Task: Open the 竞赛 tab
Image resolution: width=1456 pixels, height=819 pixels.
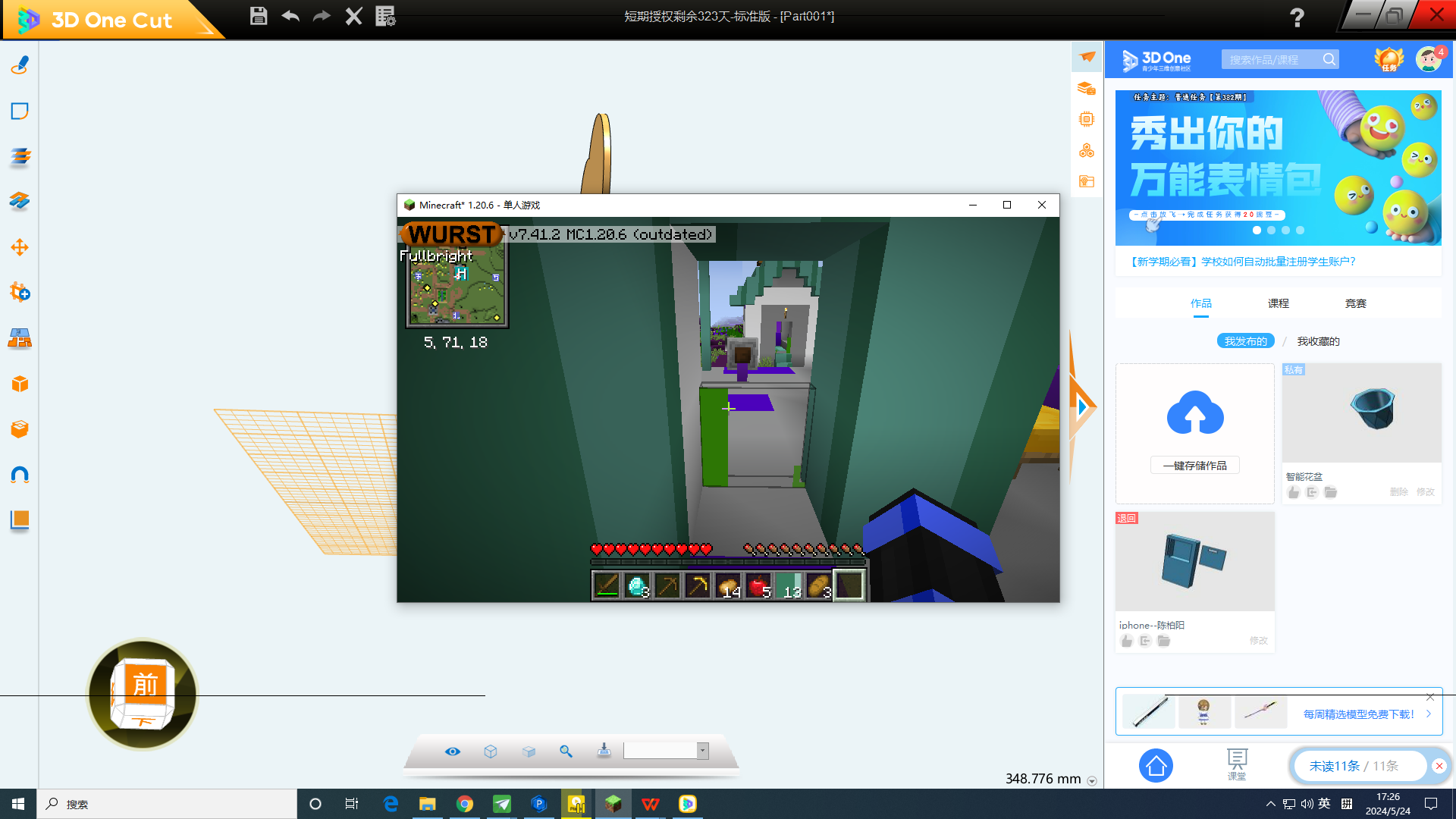Action: [x=1355, y=303]
